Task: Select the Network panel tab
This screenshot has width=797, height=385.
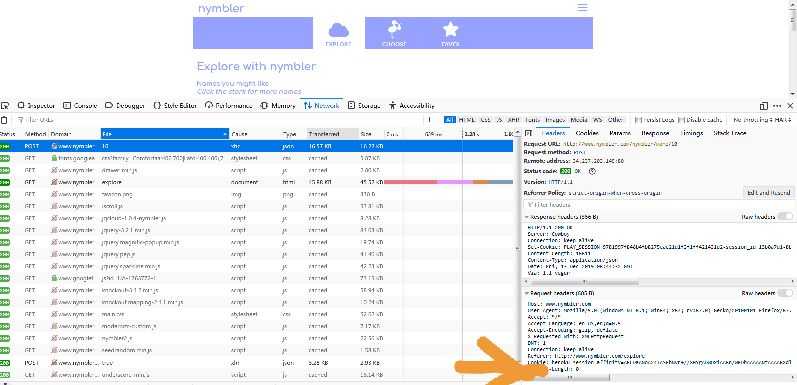Action: coord(321,106)
